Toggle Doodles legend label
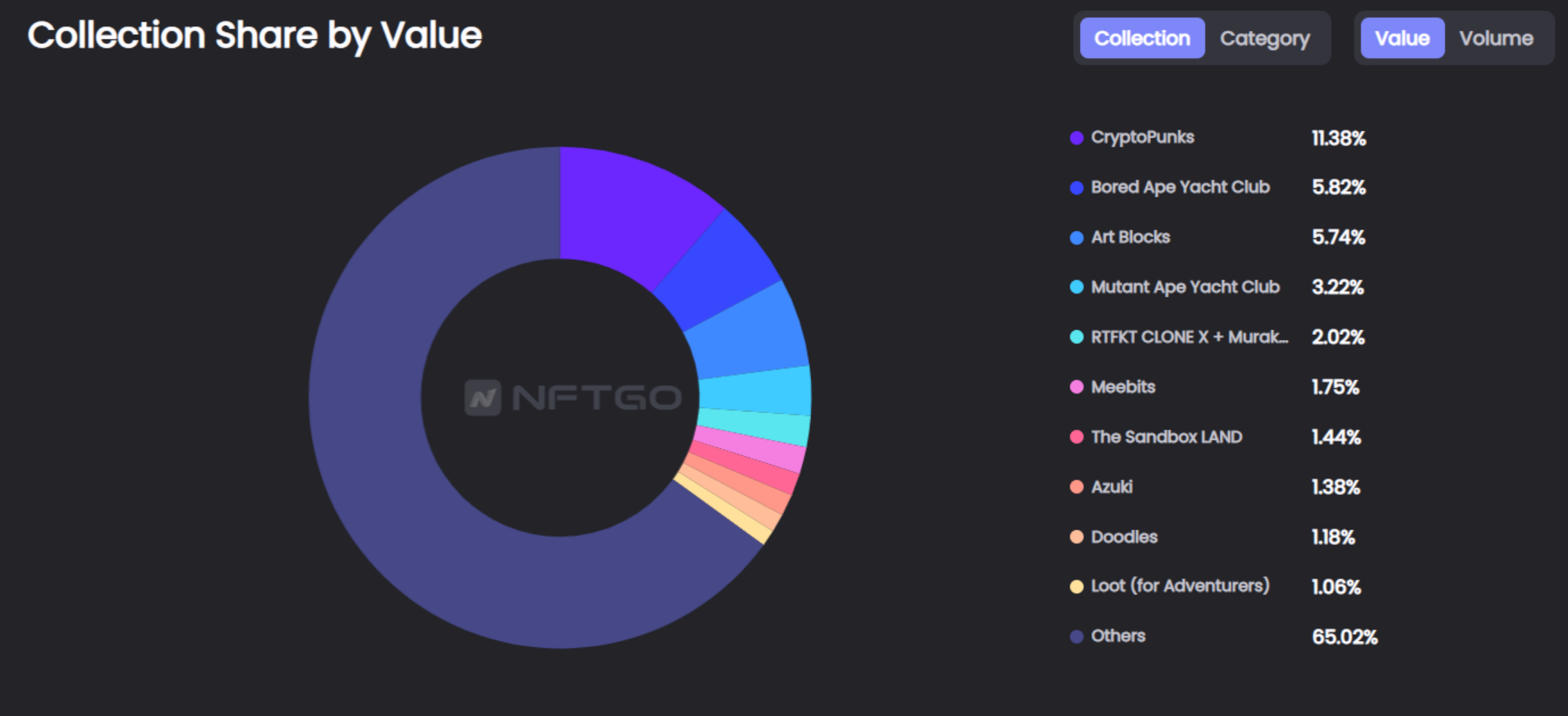1568x716 pixels. [x=1124, y=537]
